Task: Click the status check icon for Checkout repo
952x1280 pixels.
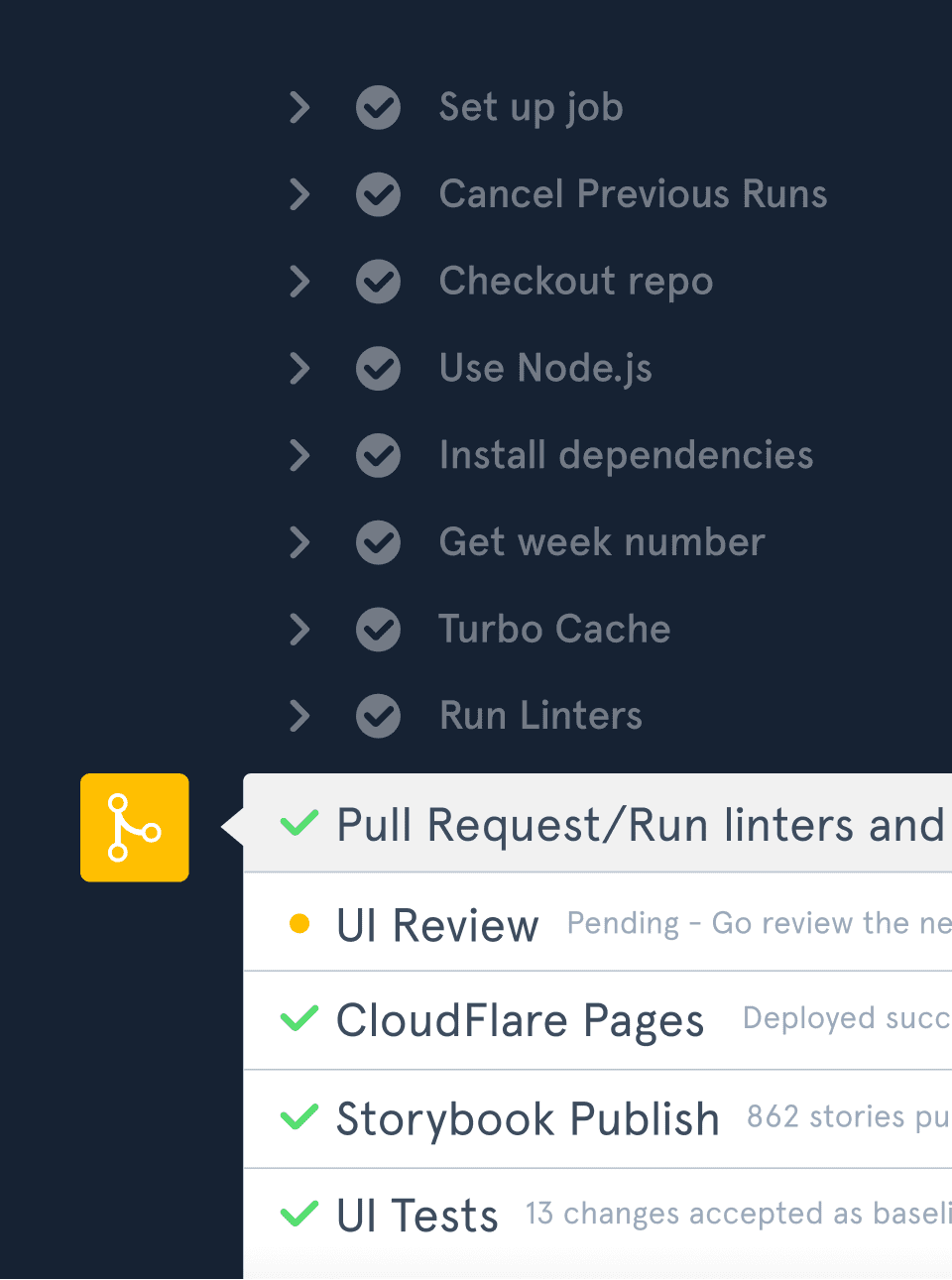Action: coord(378,282)
